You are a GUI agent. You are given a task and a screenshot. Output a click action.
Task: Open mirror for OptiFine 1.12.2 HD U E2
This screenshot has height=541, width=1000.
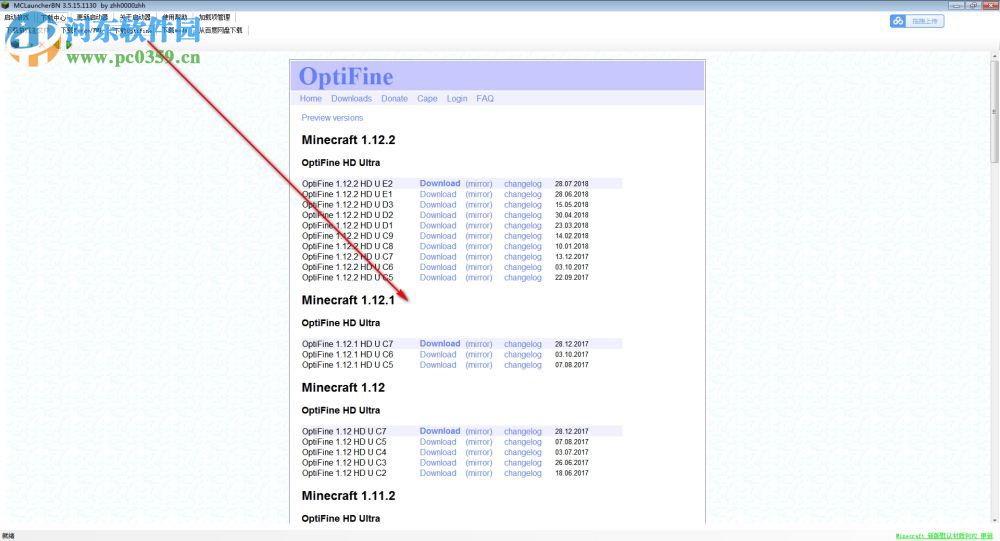(479, 184)
